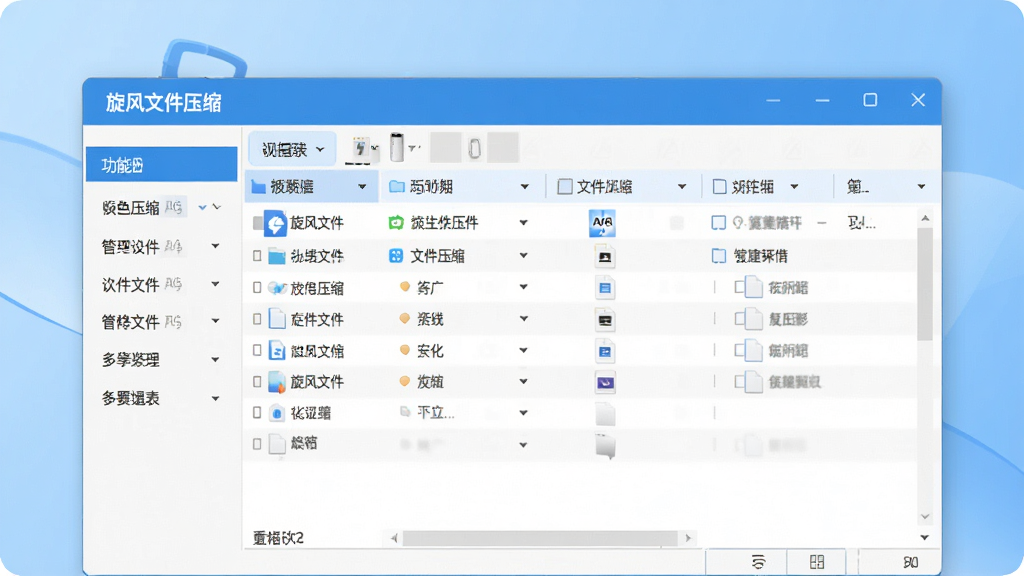Click the horizontal scrollbar right arrow

[688, 538]
